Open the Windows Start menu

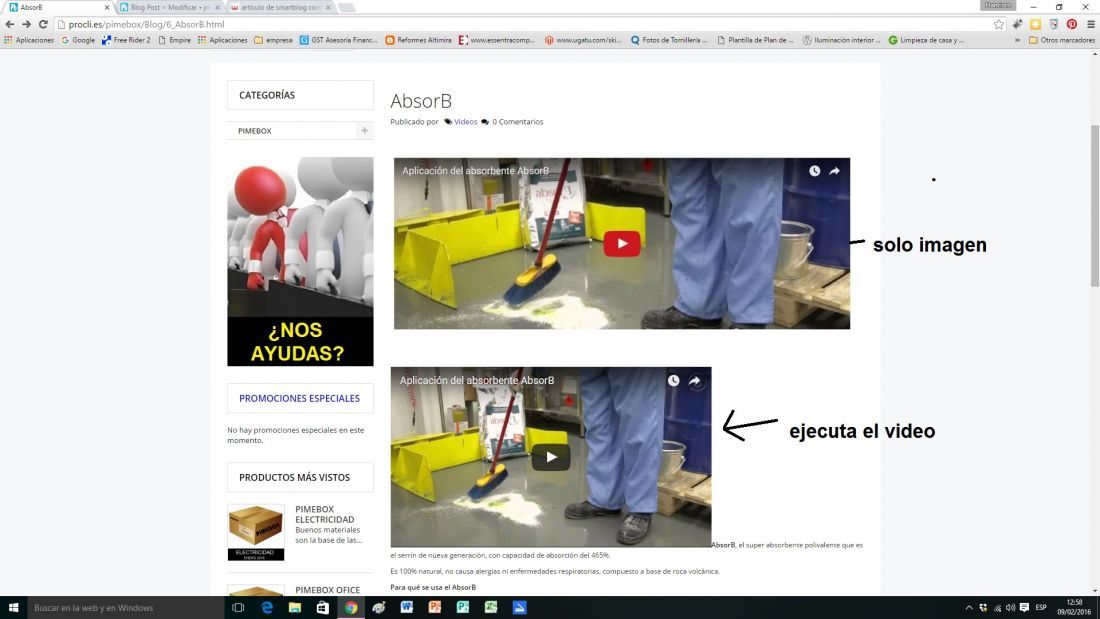(x=13, y=608)
